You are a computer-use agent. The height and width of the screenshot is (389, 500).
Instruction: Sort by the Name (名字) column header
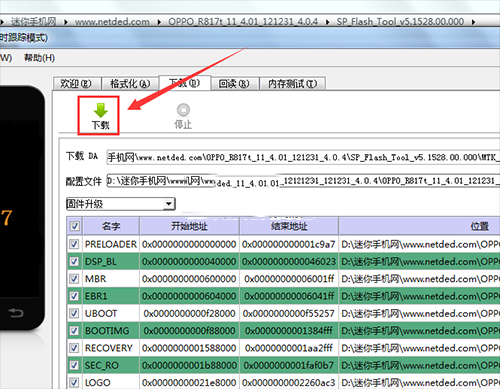(x=111, y=226)
